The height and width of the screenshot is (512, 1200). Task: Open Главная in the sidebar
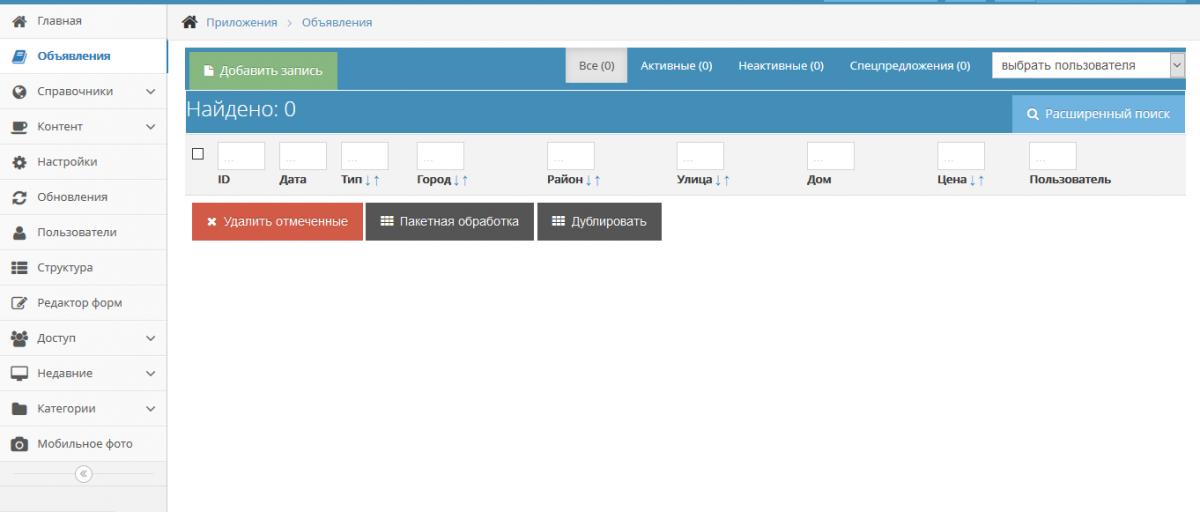point(84,21)
